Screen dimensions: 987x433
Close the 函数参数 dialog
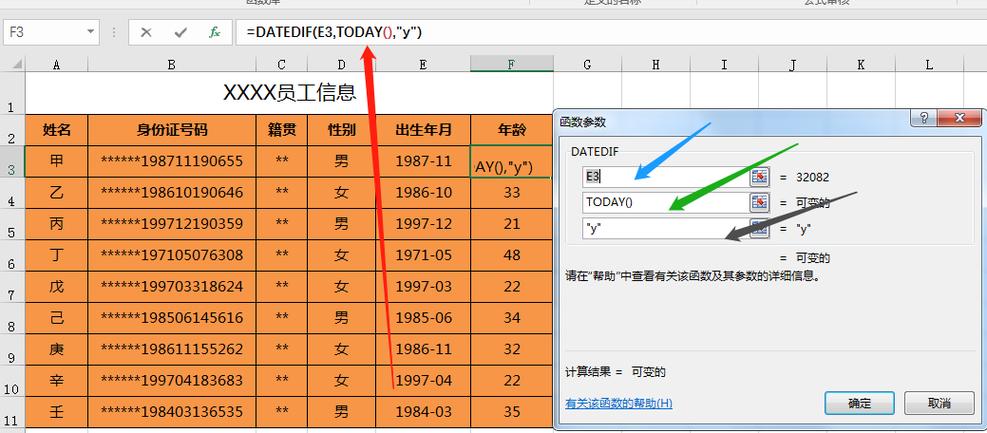(x=959, y=118)
